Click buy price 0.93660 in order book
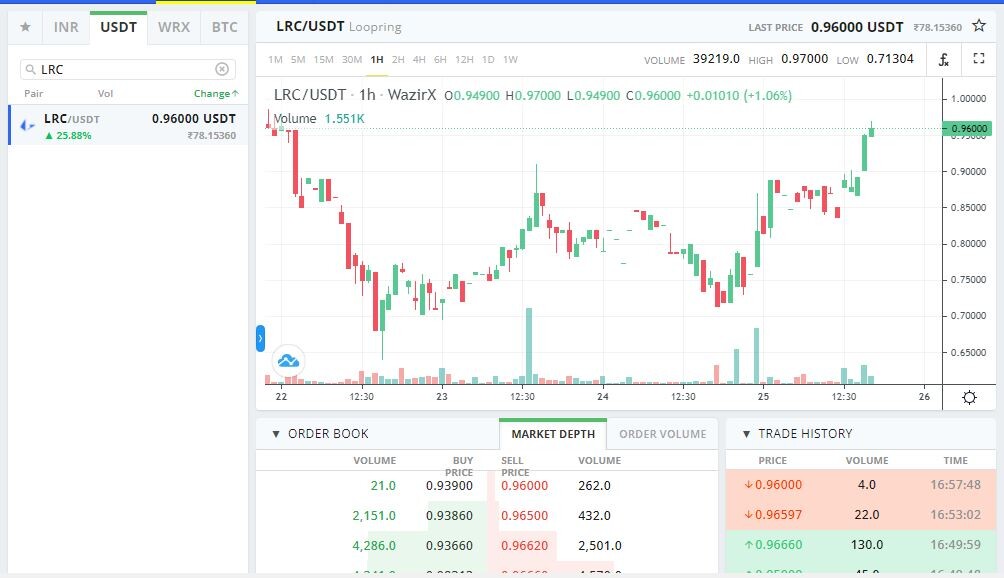The width and height of the screenshot is (1004, 578). pos(449,546)
